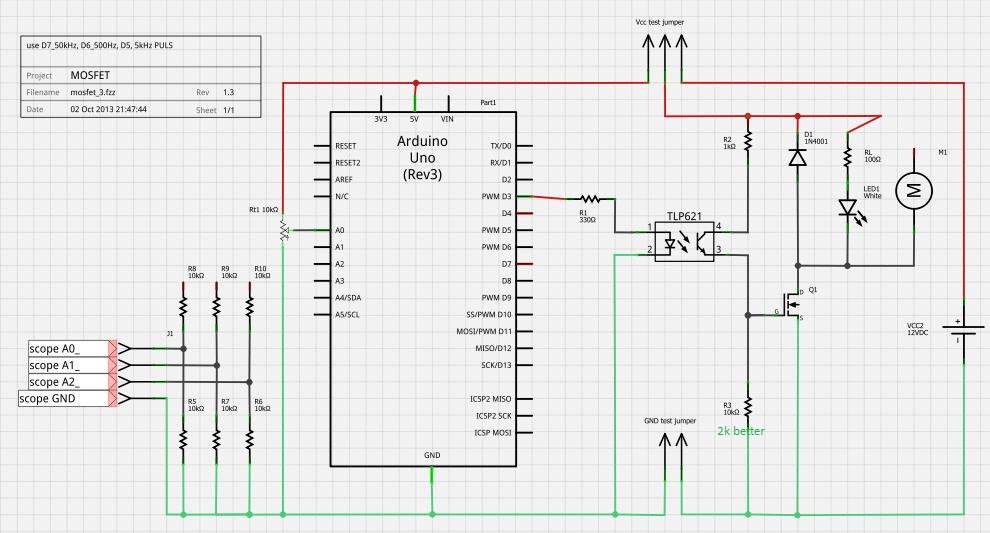
Task: Select the Rt1 10kΩ potentiometer
Action: 283,230
